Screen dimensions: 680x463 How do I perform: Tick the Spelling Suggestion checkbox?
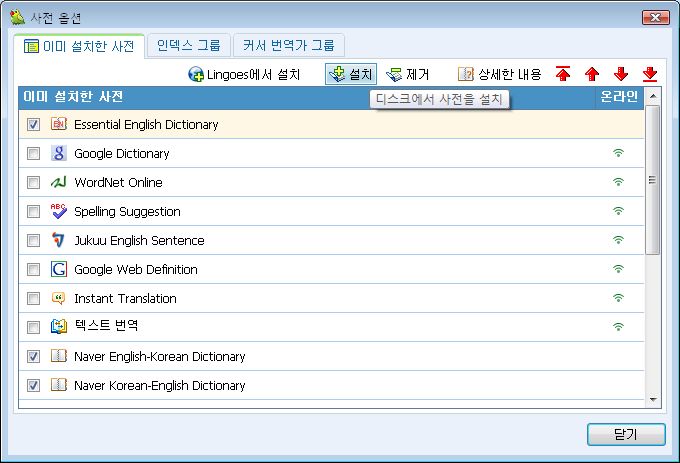(33, 212)
